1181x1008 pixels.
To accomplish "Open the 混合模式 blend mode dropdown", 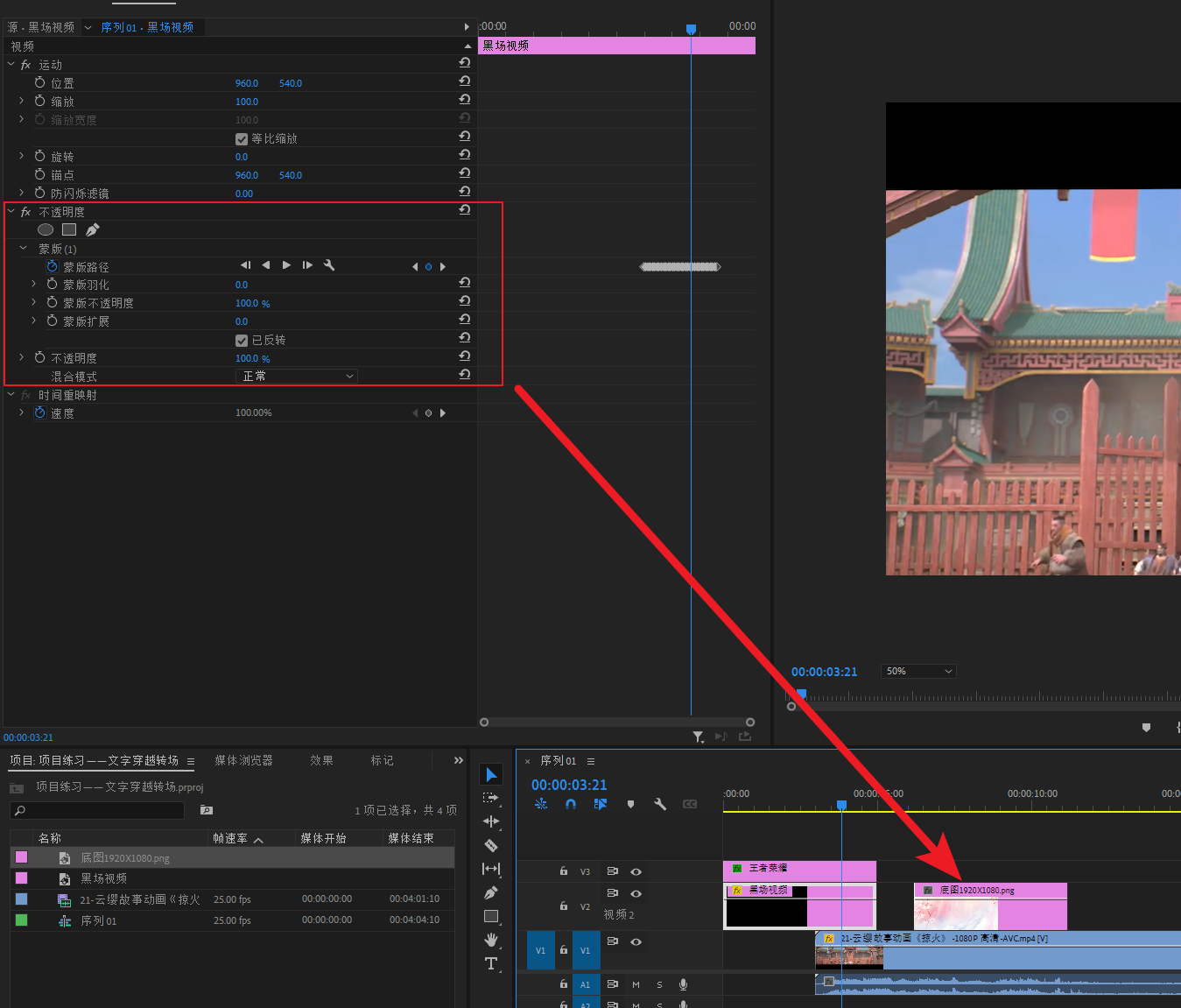I will point(297,377).
